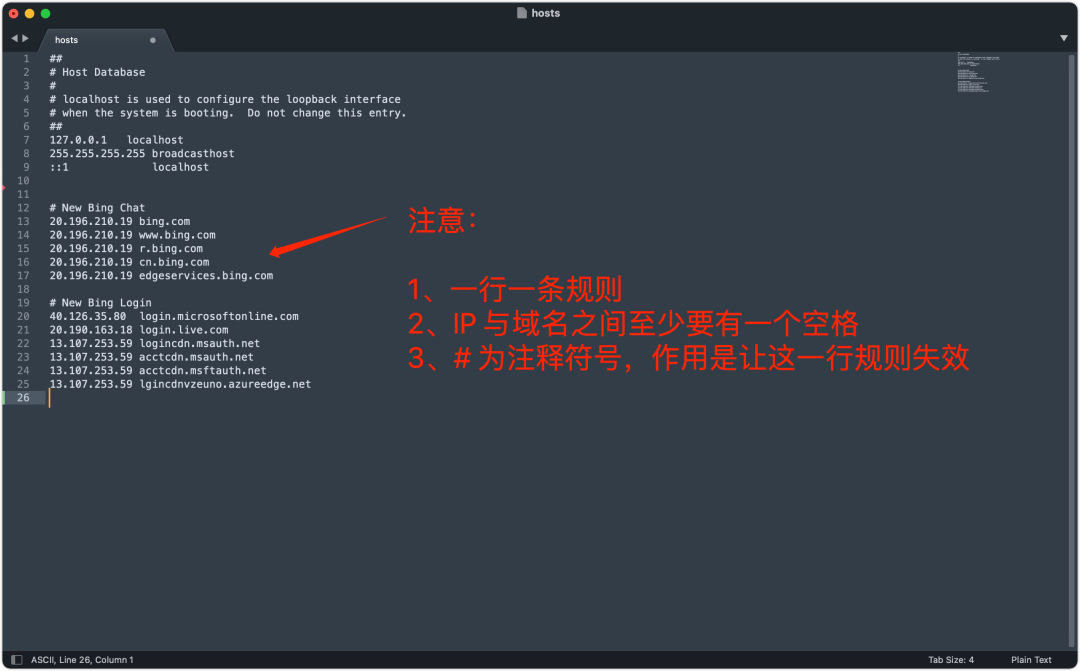Click the line '255.255.255.255 broadcasthost'

[x=142, y=154]
